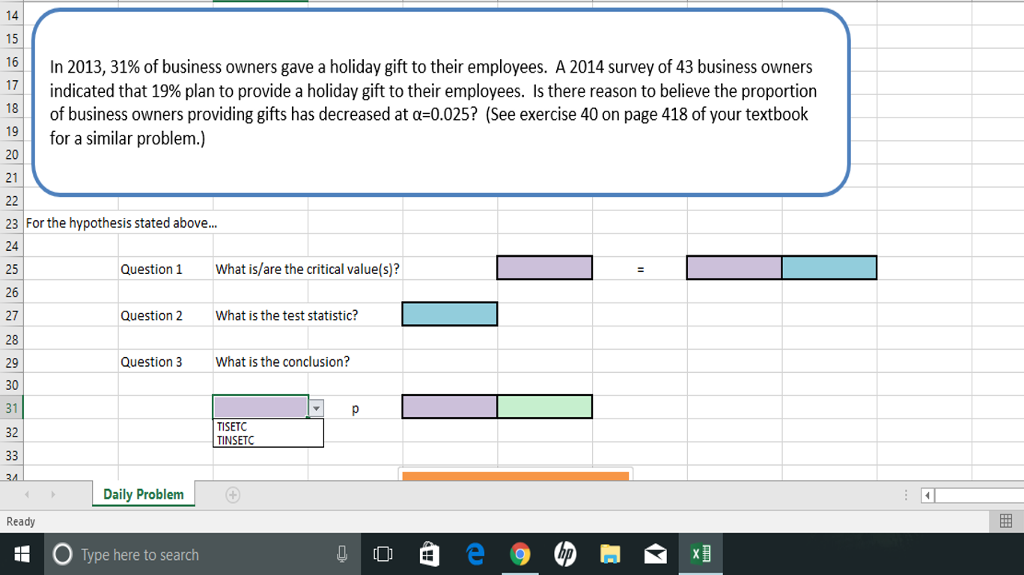
Task: Open Google Chrome from taskbar
Action: [x=520, y=555]
